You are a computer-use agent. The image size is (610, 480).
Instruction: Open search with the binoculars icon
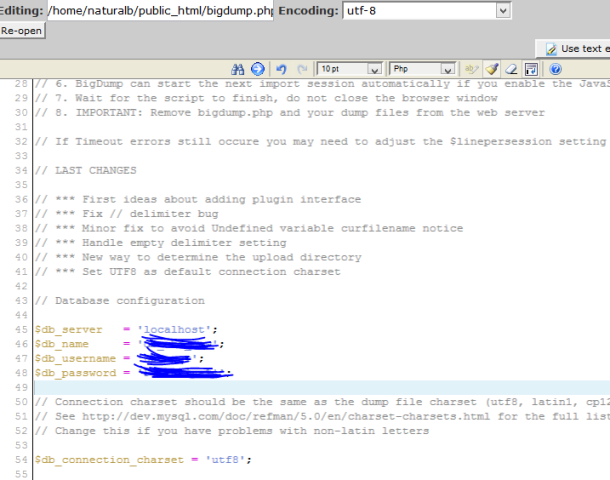[x=237, y=69]
